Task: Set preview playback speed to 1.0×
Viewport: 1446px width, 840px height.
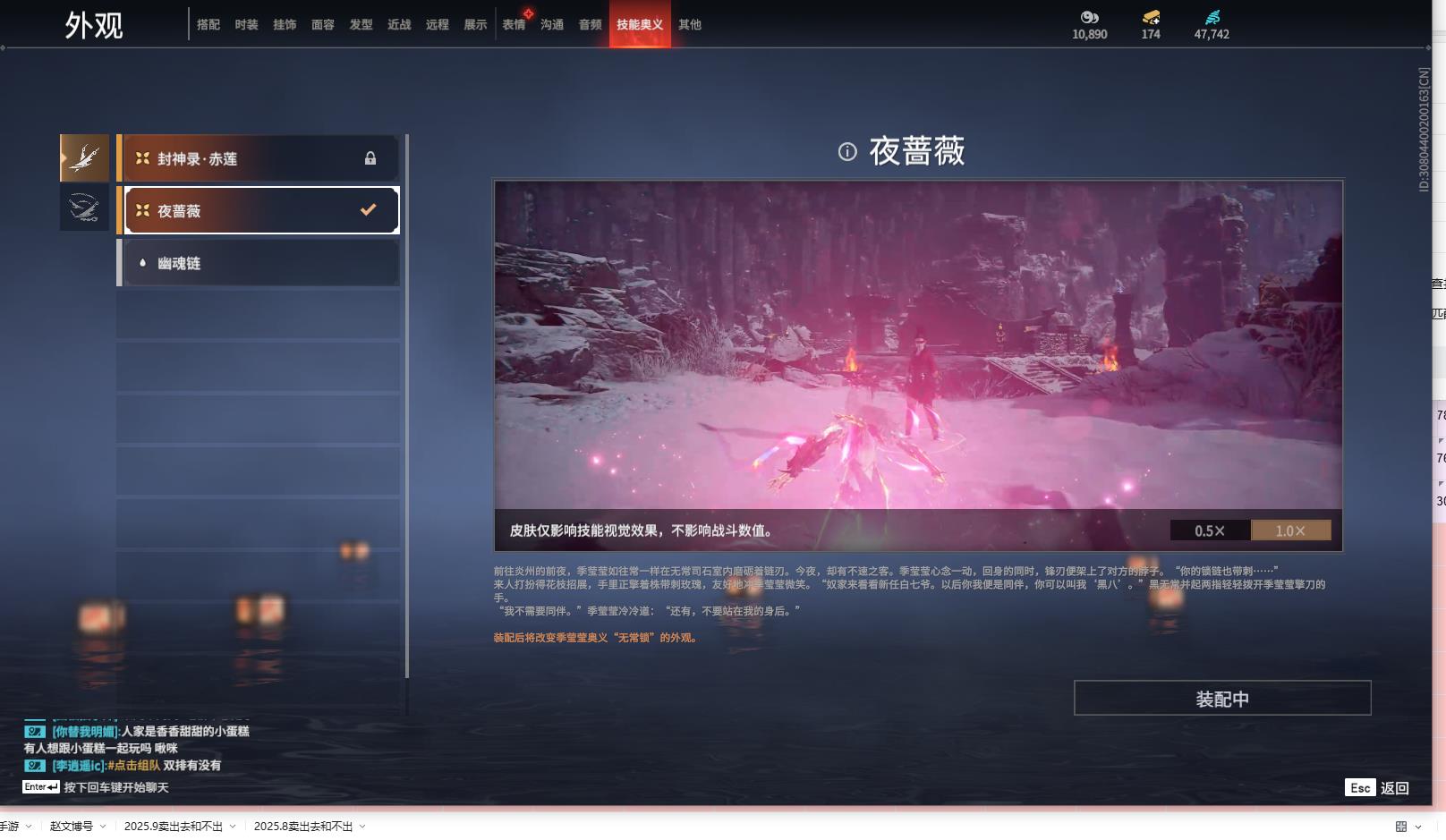Action: [1290, 530]
